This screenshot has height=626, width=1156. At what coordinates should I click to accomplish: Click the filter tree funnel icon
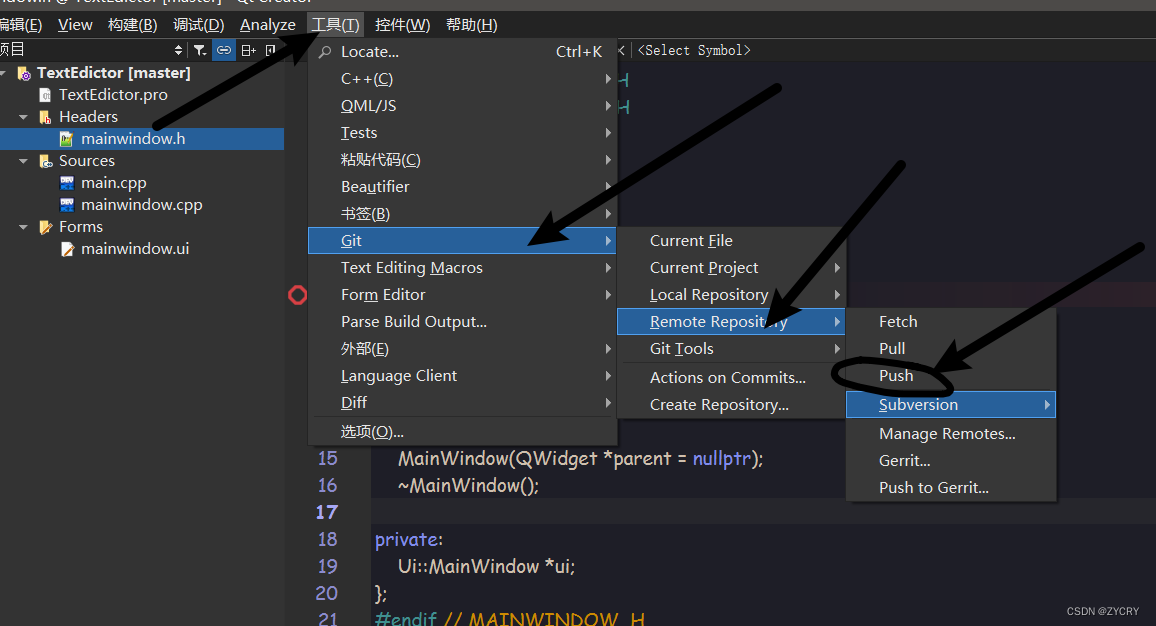coord(200,50)
